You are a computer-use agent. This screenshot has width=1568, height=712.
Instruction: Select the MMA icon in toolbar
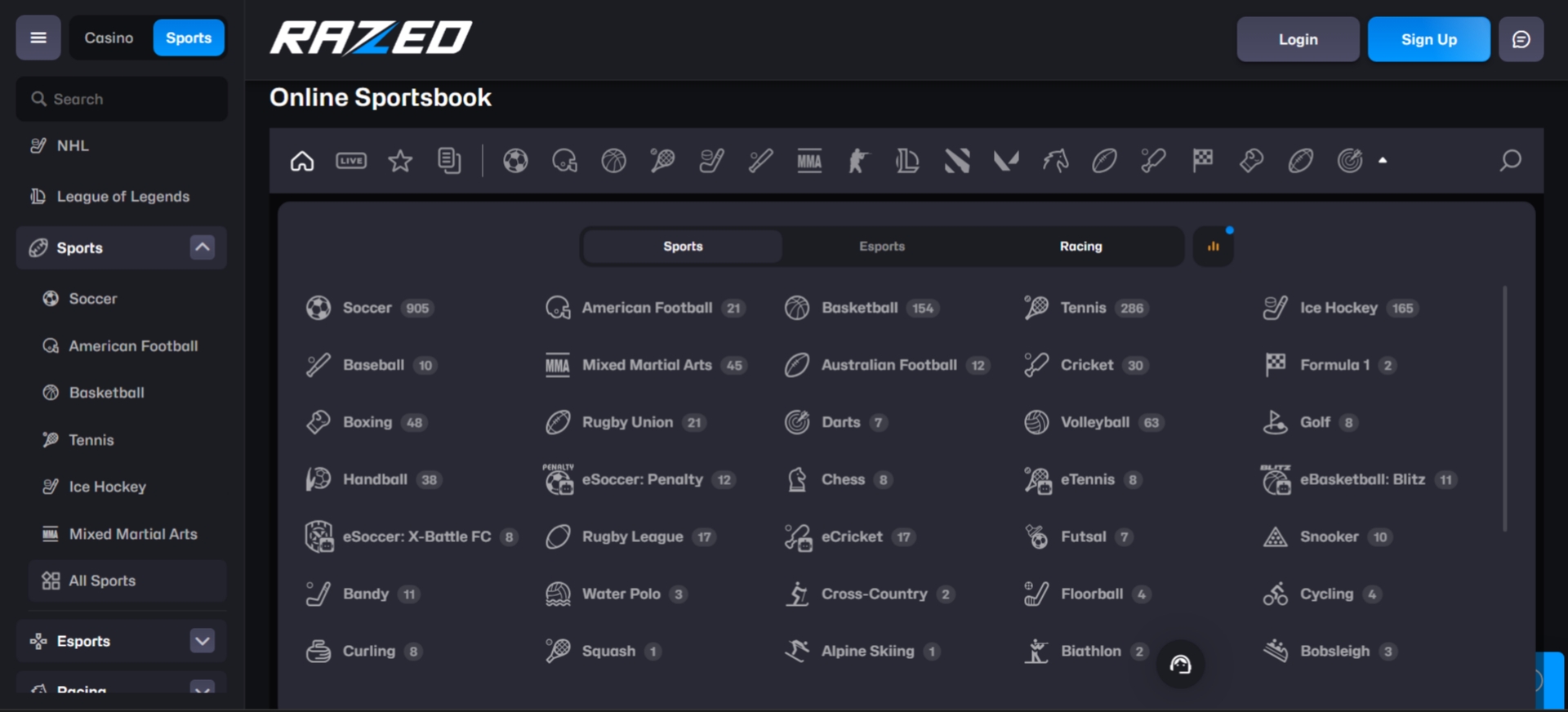point(809,161)
